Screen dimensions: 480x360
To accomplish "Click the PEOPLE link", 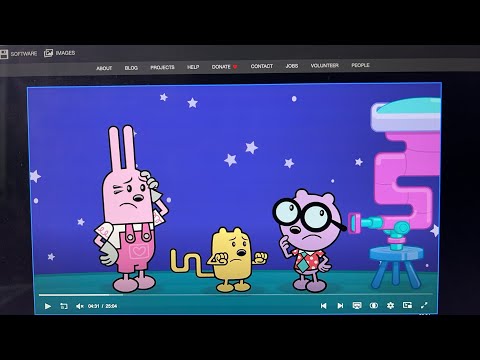I will pyautogui.click(x=360, y=65).
